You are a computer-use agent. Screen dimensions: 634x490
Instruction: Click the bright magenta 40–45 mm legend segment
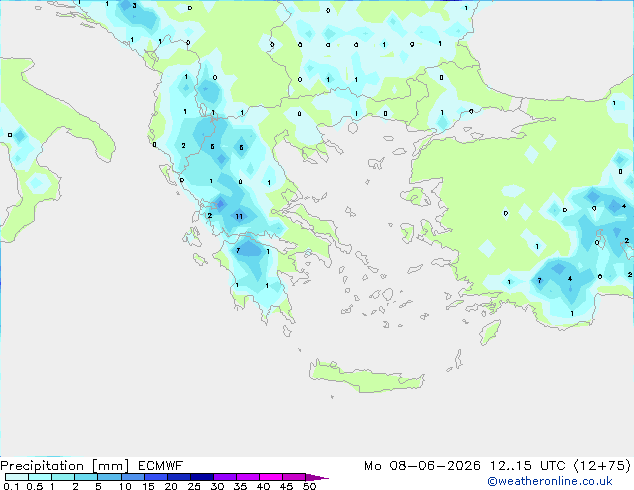(271, 477)
